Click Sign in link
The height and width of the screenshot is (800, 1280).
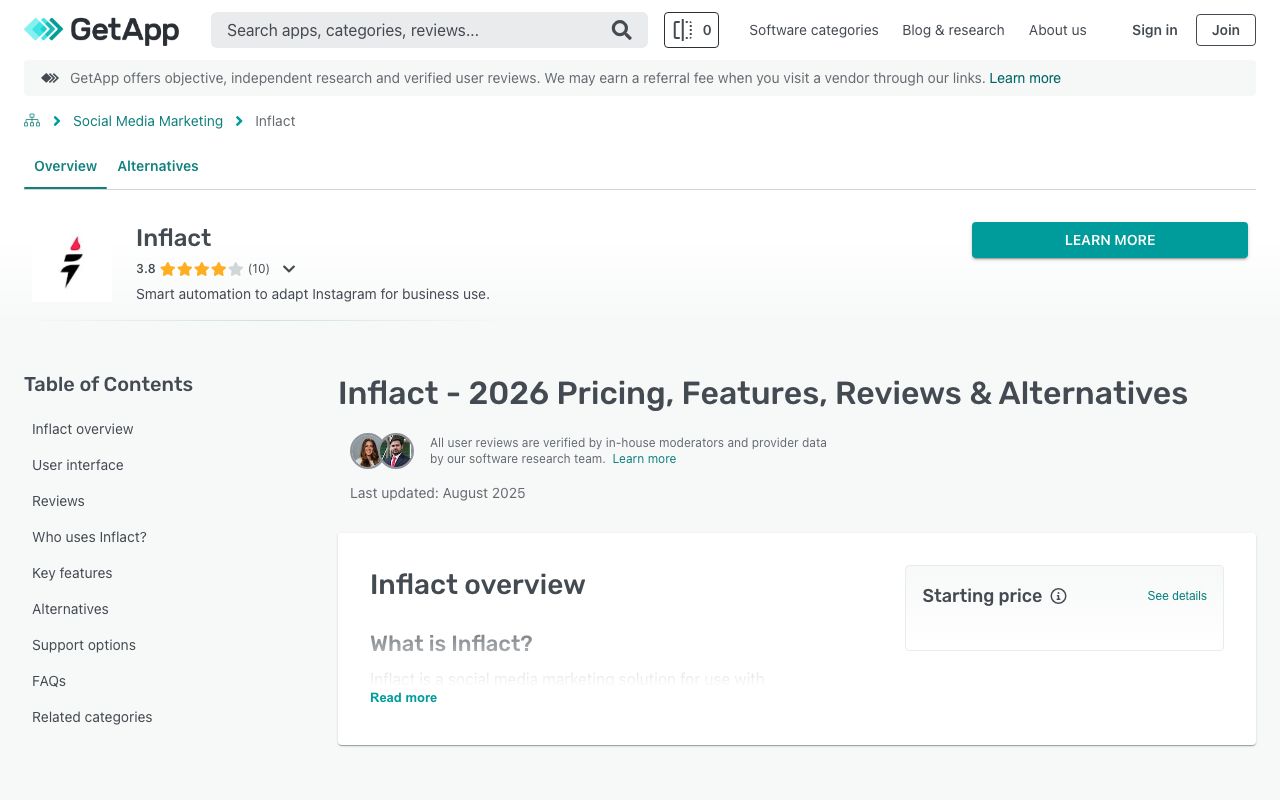click(x=1154, y=30)
